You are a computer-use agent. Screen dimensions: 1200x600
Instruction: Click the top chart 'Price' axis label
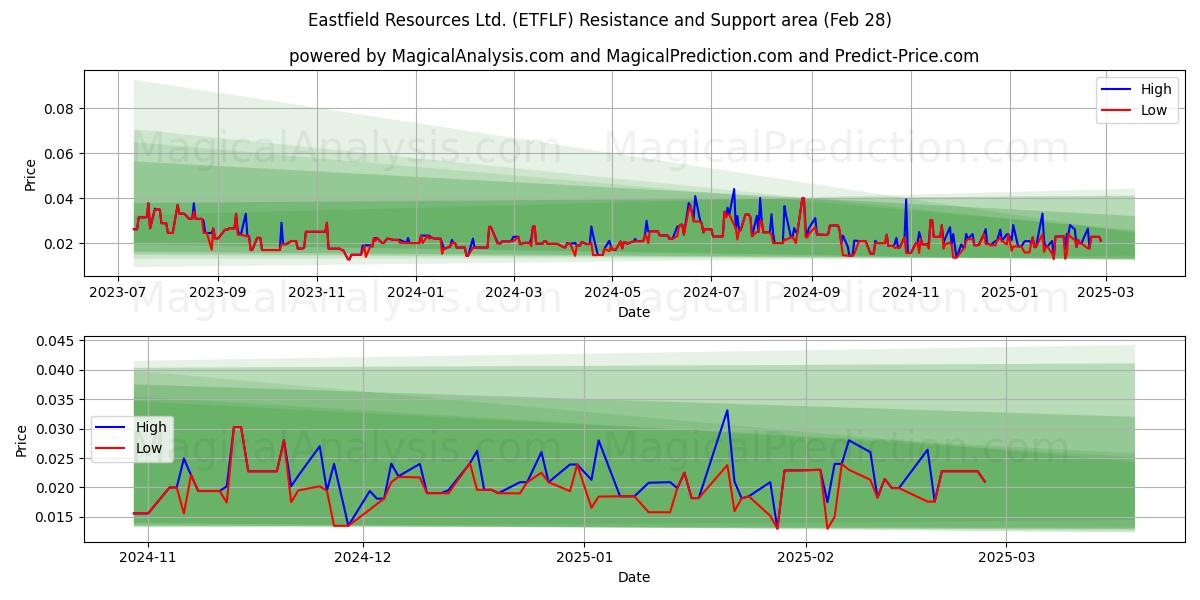(30, 175)
